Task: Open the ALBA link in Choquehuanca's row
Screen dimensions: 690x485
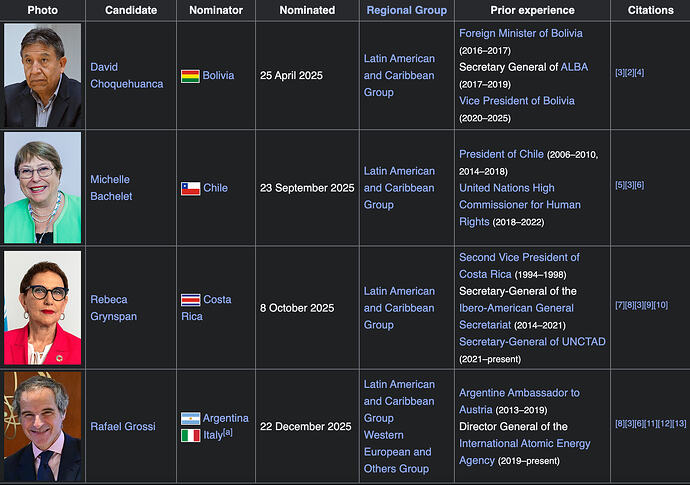Action: [x=576, y=67]
